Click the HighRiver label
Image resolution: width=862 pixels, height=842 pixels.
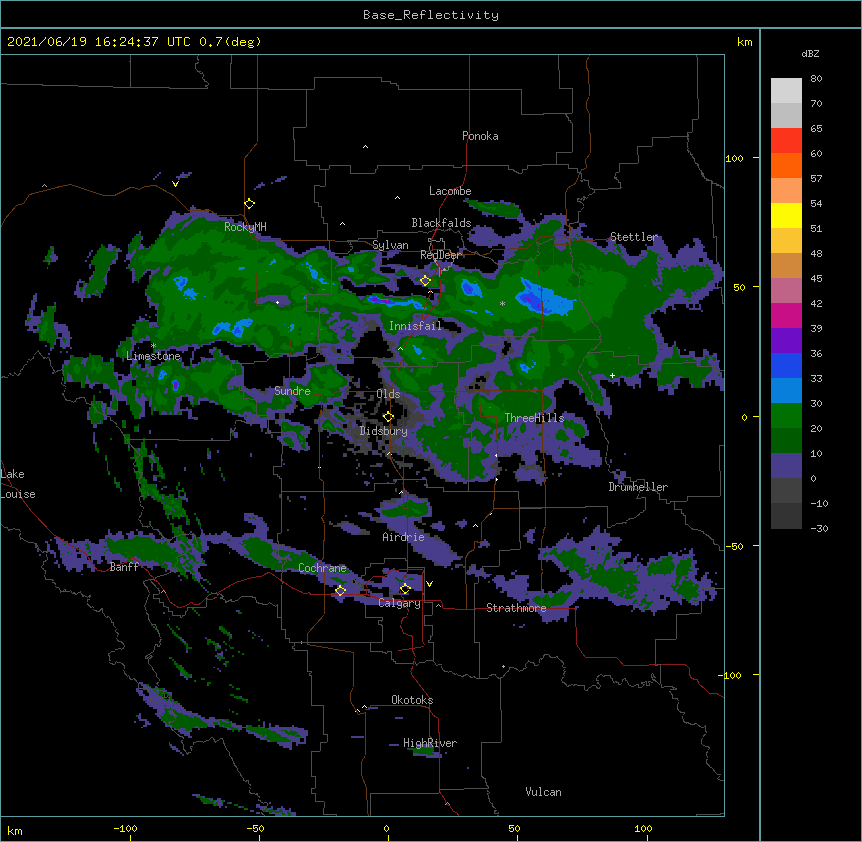[430, 743]
